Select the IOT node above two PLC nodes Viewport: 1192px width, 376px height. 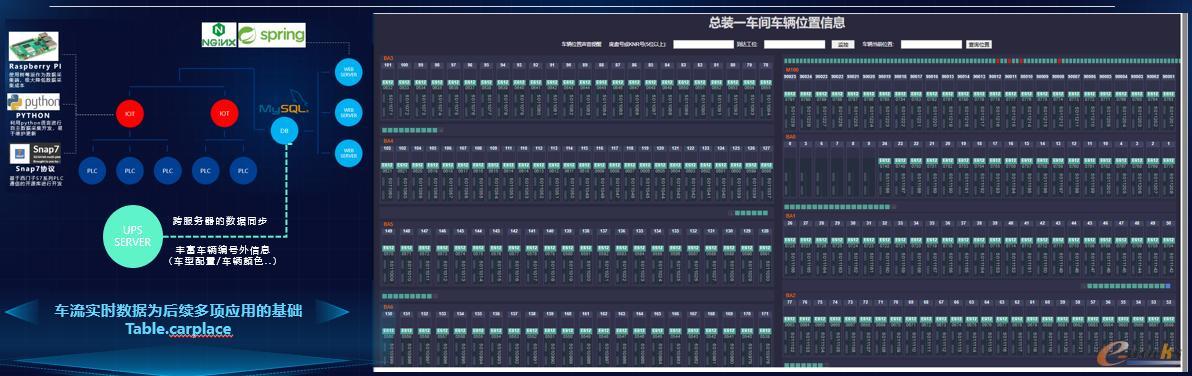[x=224, y=113]
